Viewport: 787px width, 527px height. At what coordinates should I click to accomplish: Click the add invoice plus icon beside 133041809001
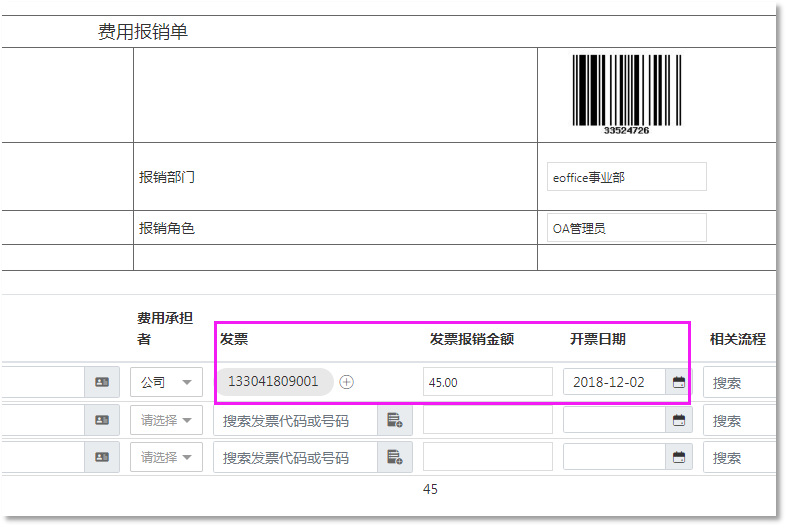pos(347,382)
